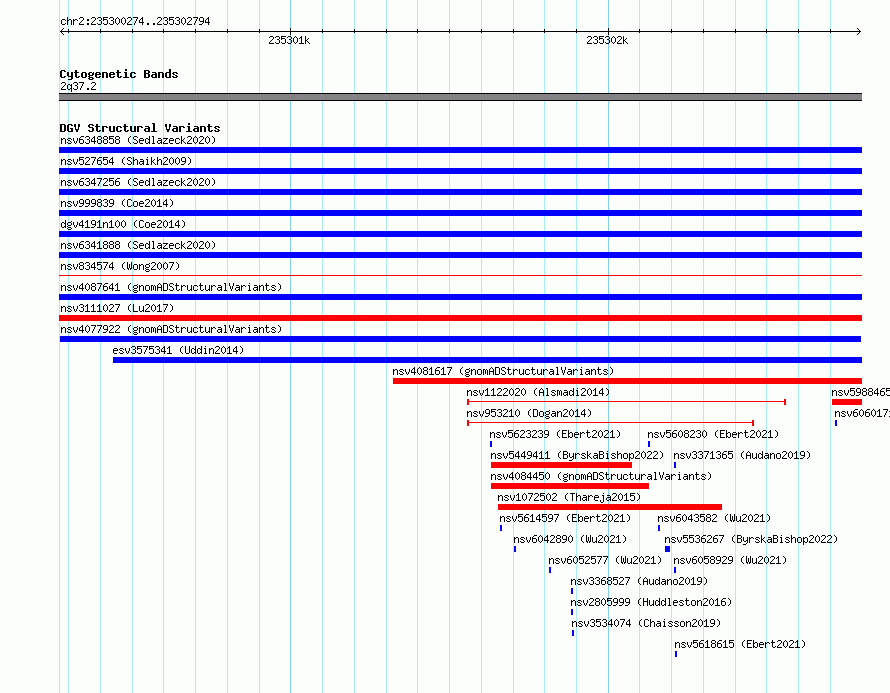Click the nsv6348858 (Sedlazeck2020) variant label
The width and height of the screenshot is (890, 693).
click(x=138, y=140)
